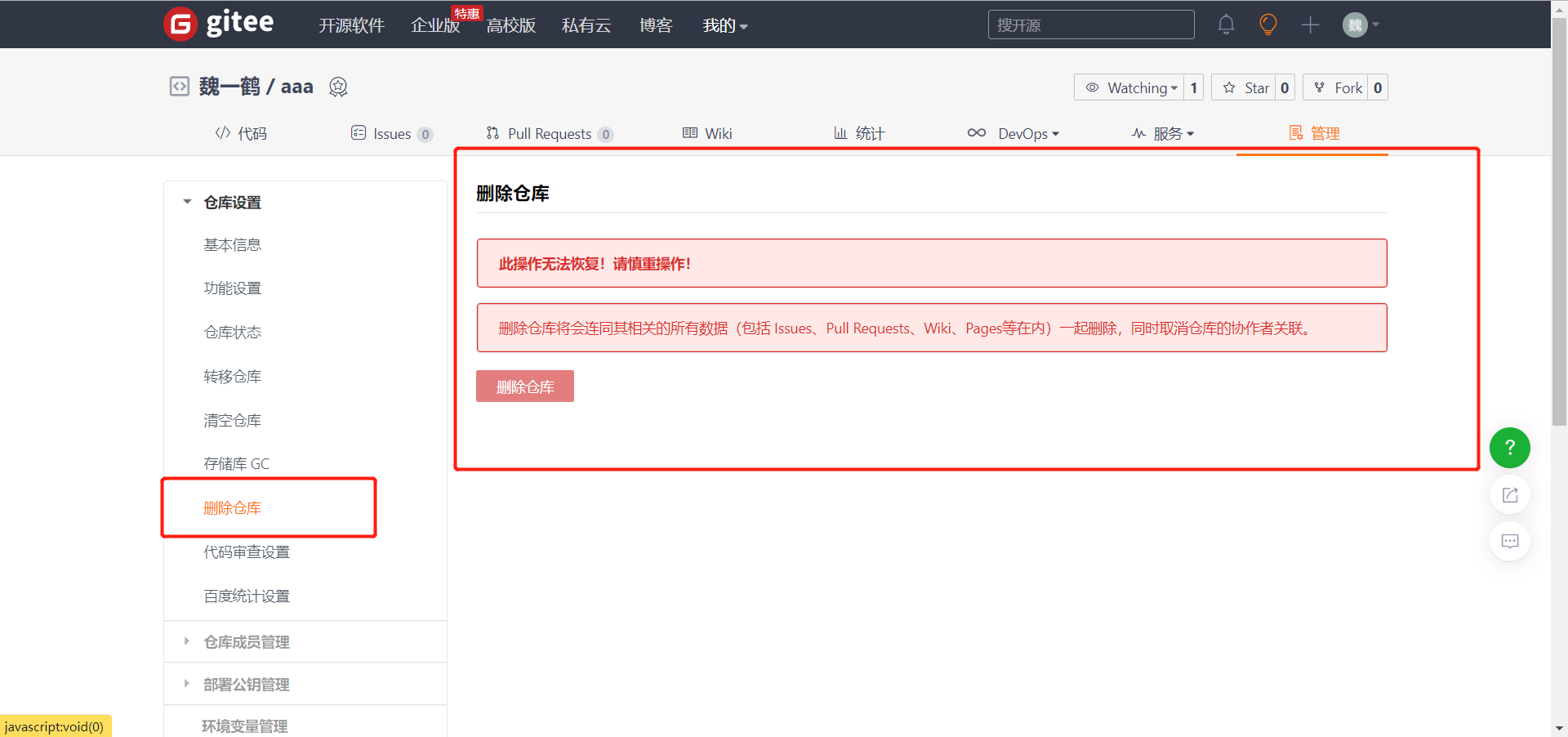This screenshot has width=1568, height=737.
Task: Open 百度统计设置 in sidebar
Action: (247, 596)
